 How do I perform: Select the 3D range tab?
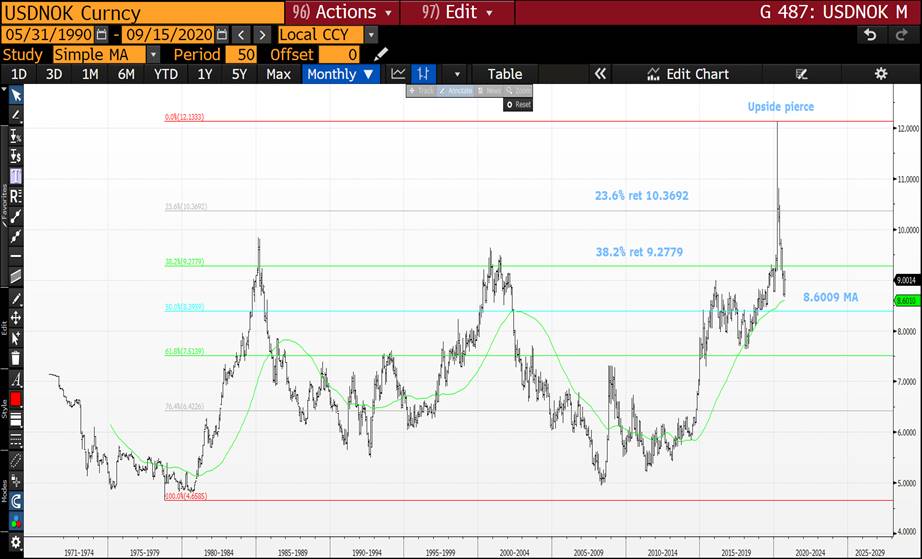(x=54, y=74)
